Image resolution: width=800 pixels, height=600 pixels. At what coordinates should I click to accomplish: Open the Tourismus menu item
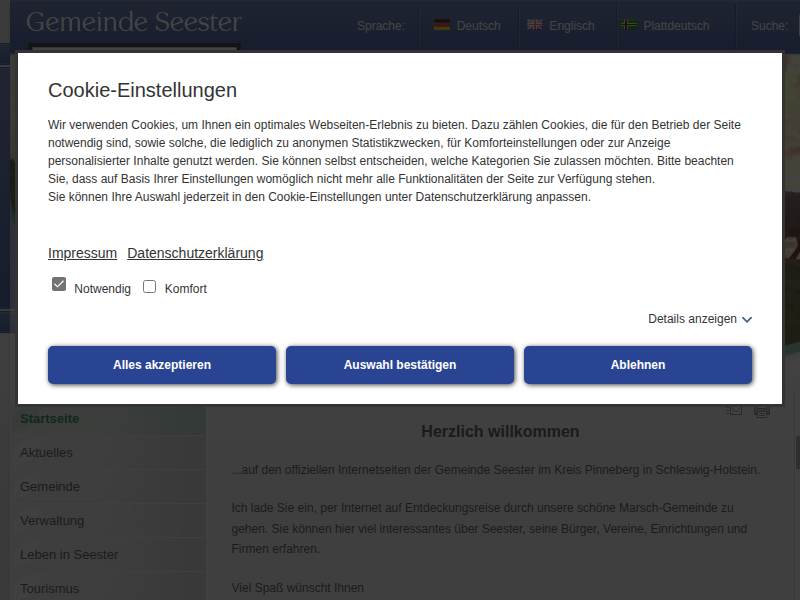49,589
